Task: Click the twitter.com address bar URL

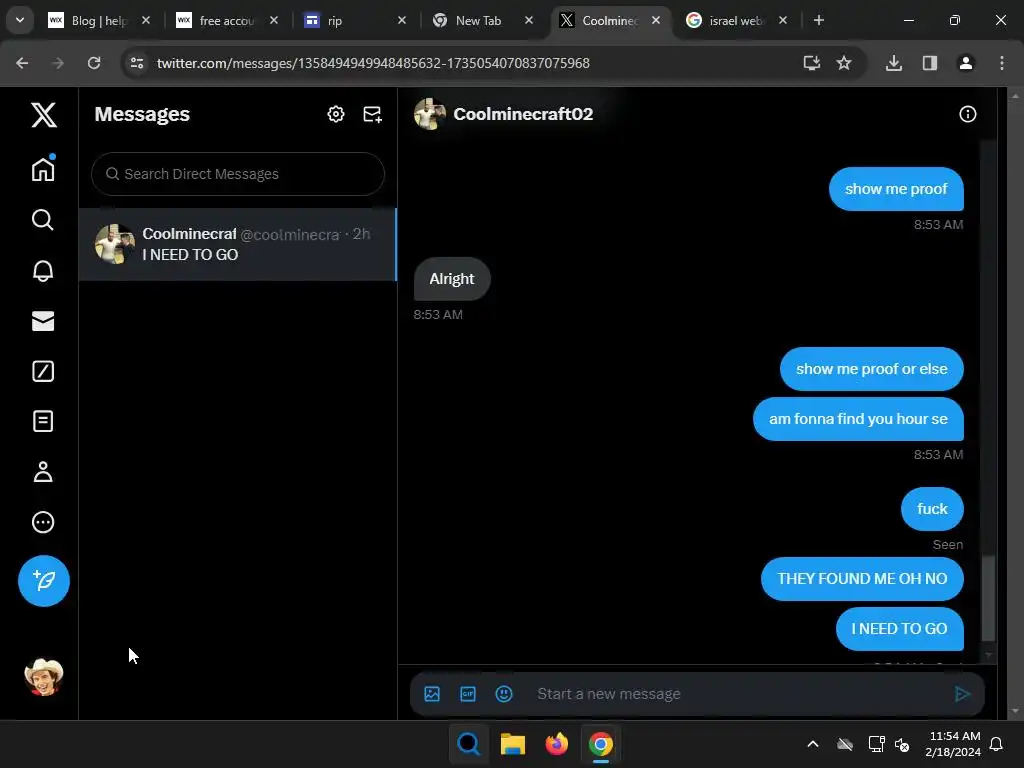Action: [373, 63]
